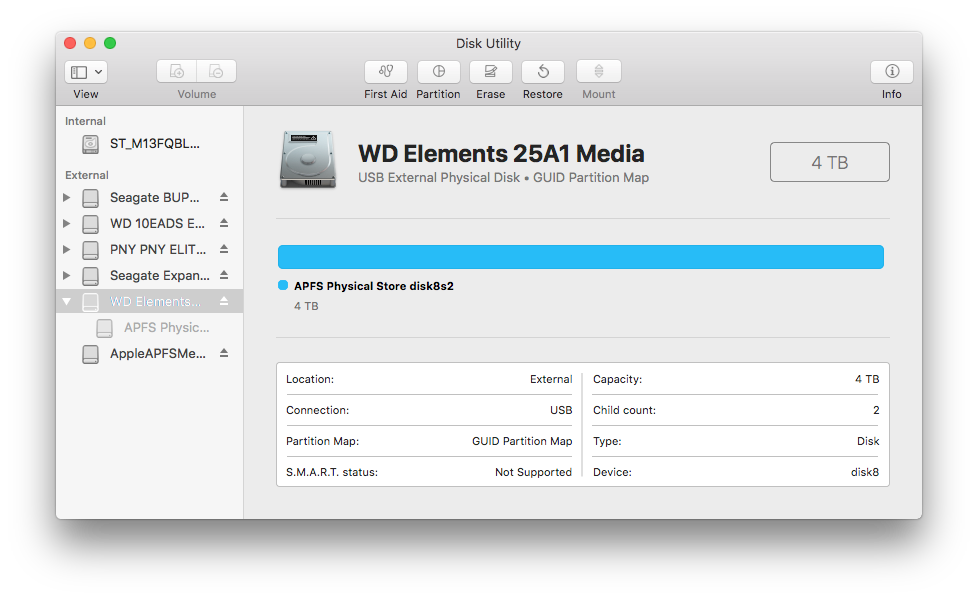Open the Info panel

coord(892,71)
